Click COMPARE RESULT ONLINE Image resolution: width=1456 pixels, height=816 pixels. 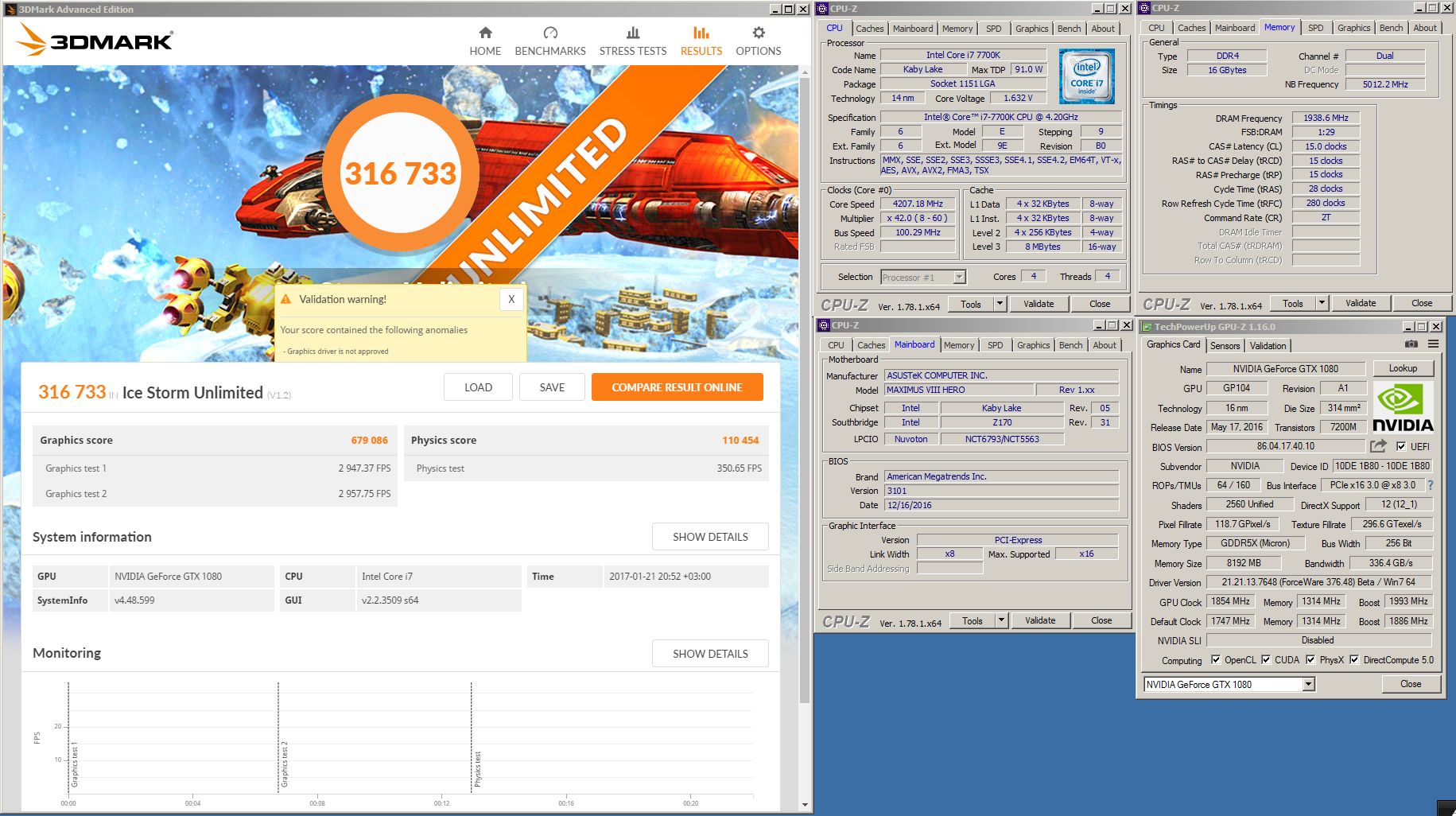(677, 387)
